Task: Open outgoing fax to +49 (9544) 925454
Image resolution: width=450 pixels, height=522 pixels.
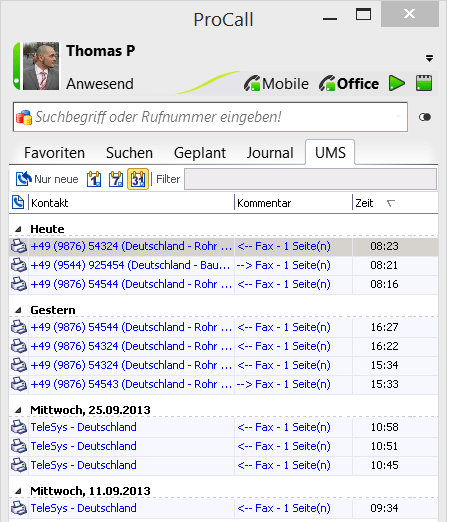Action: 223,265
